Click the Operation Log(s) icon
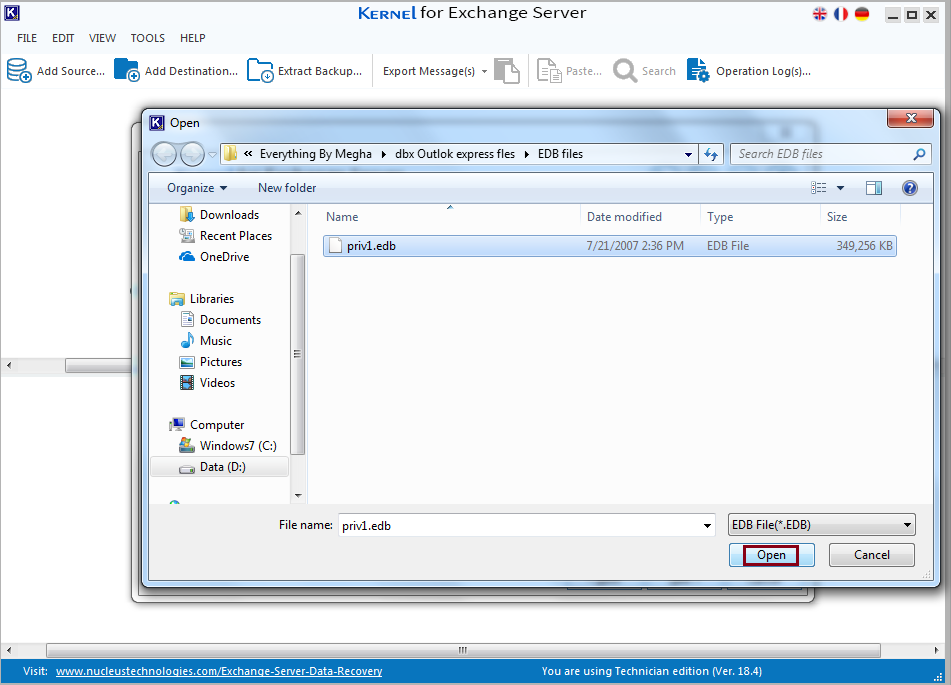 pos(698,70)
